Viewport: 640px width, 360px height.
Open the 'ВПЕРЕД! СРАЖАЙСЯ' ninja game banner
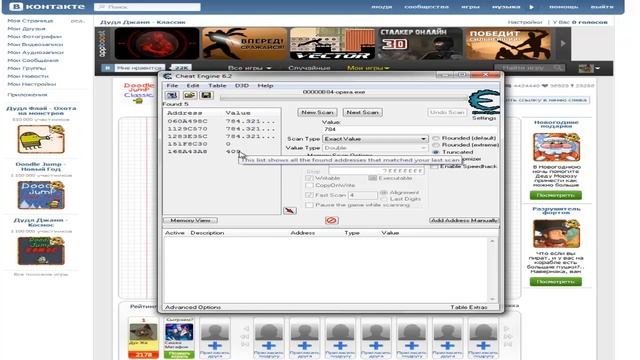click(245, 44)
